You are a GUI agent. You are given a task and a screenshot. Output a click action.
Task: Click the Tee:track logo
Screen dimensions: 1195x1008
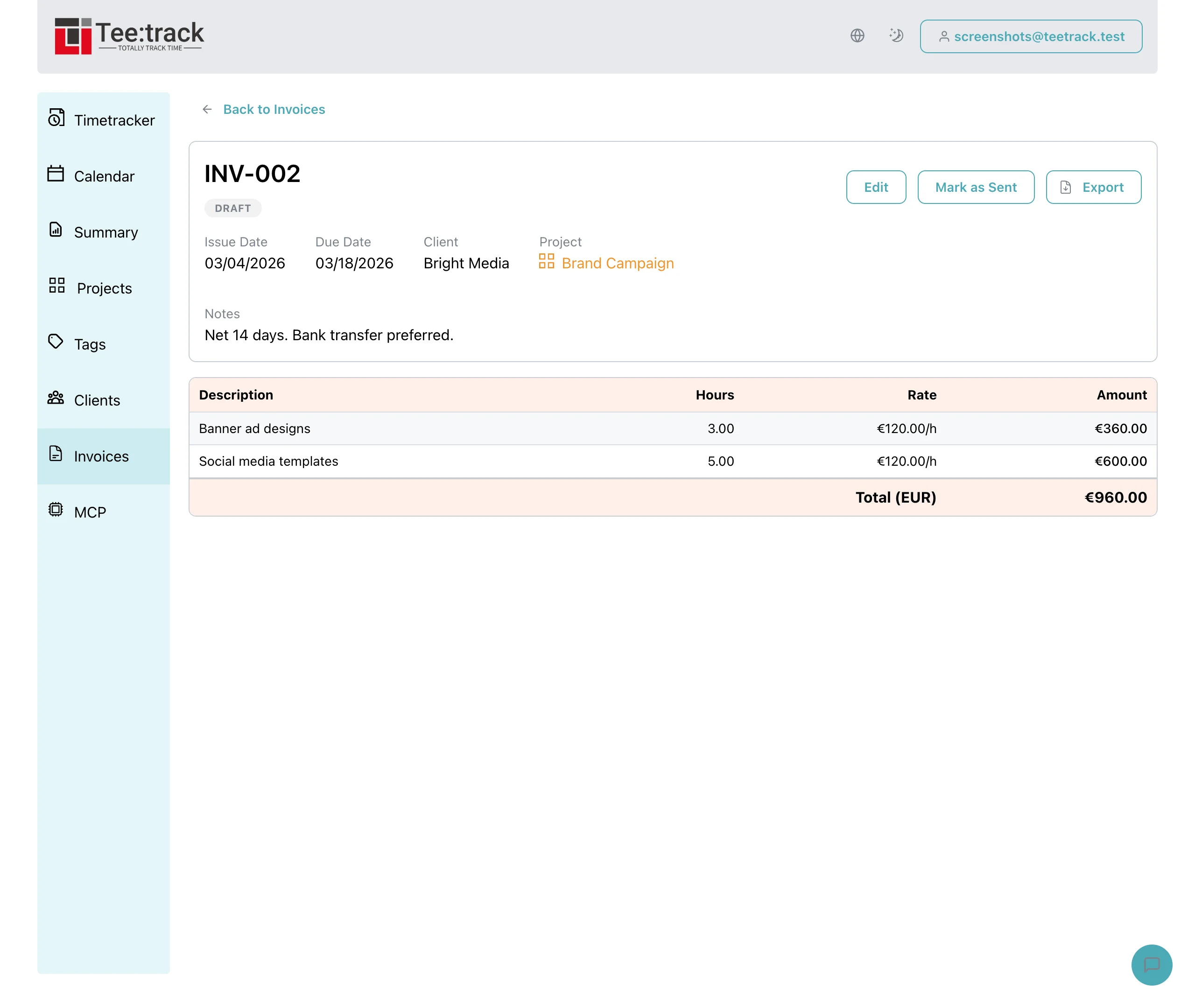129,36
